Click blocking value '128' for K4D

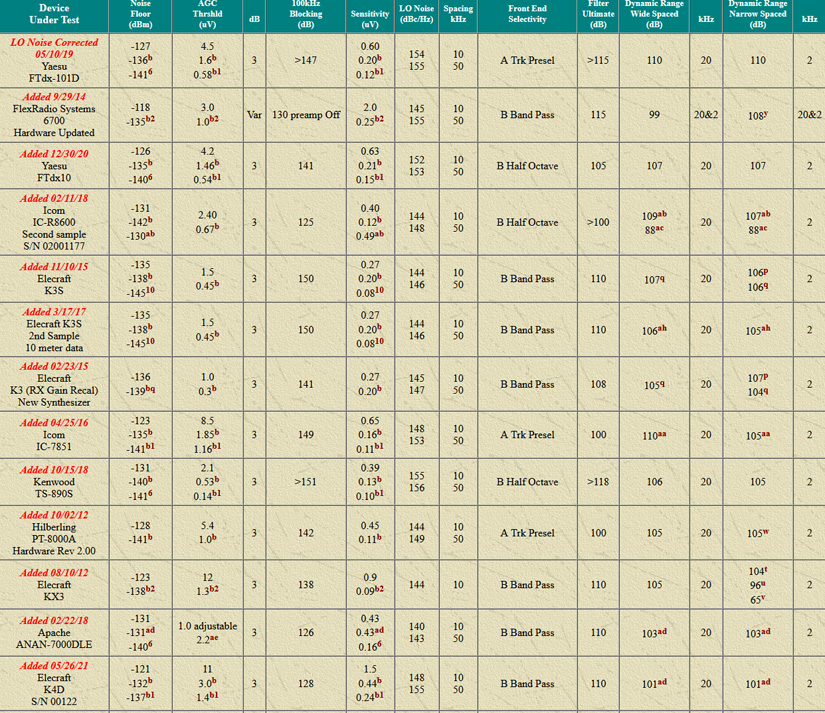(x=306, y=684)
